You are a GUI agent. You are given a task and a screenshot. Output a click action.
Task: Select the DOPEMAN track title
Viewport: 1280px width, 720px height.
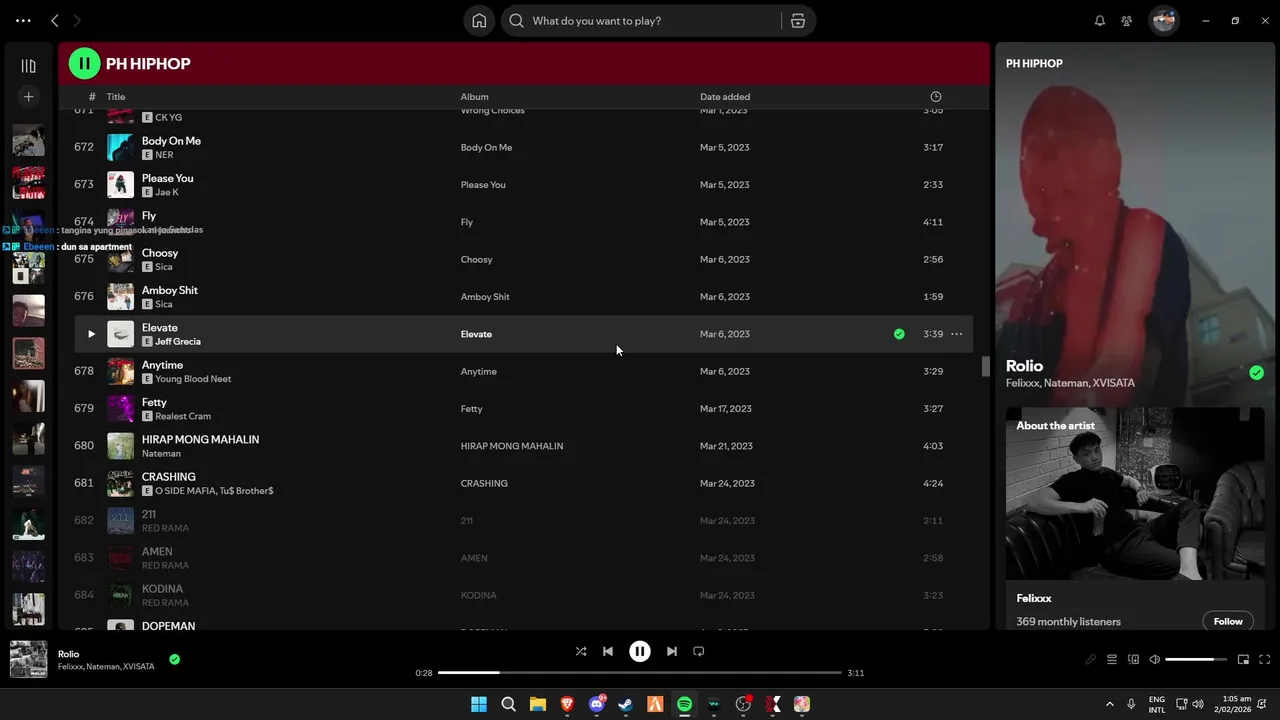[168, 626]
